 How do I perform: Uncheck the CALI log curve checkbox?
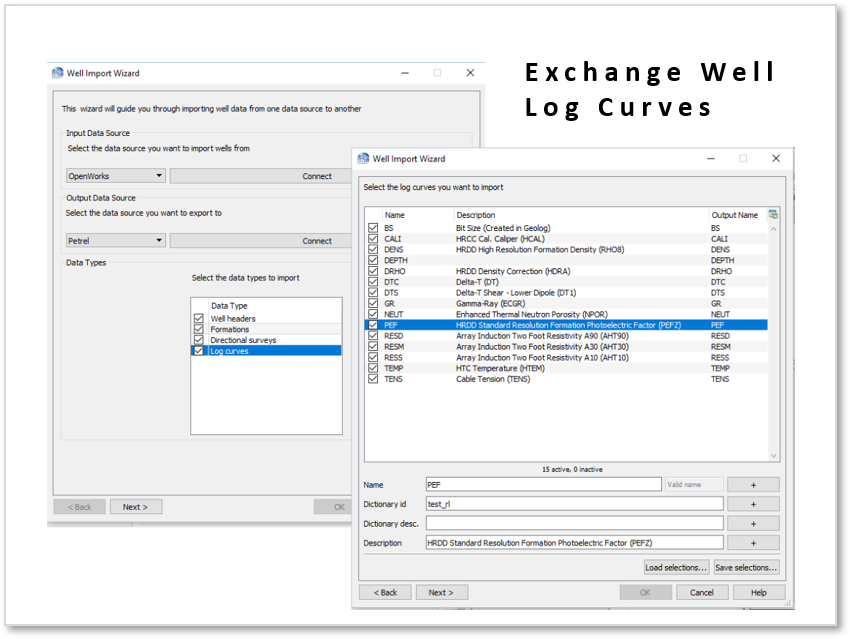click(373, 239)
